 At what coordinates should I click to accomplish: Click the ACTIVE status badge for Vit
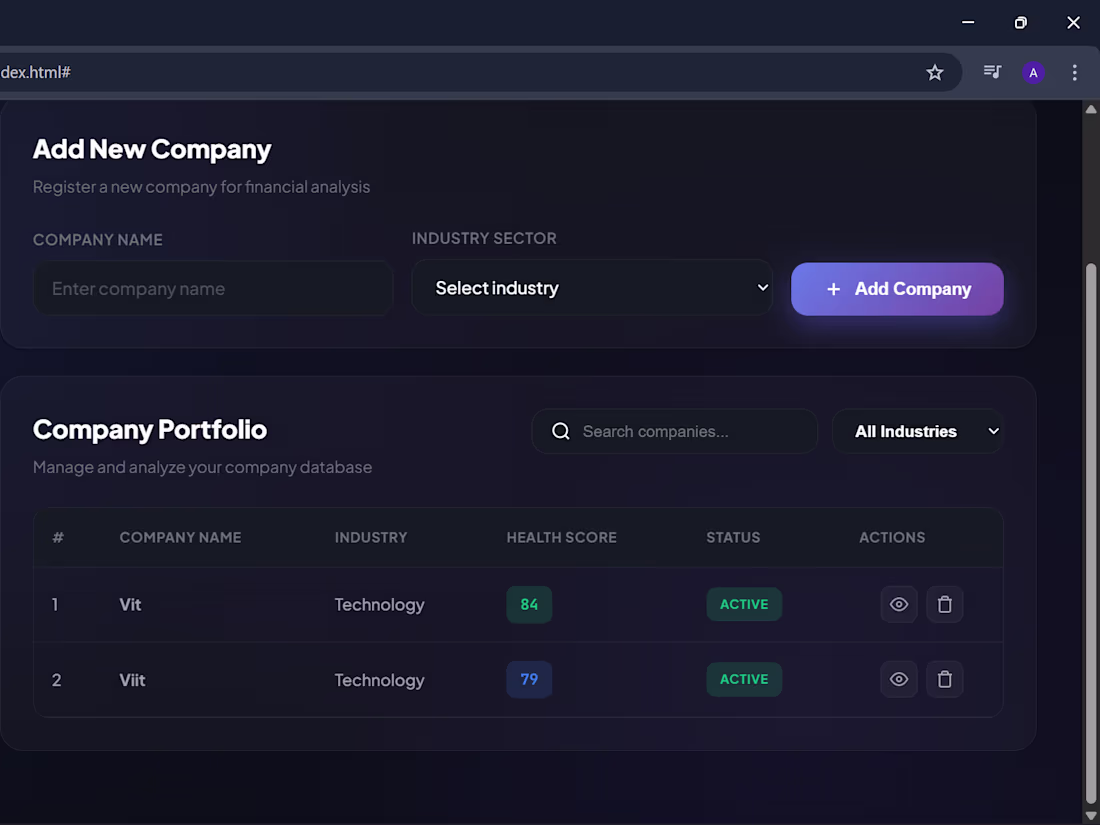[x=744, y=605]
